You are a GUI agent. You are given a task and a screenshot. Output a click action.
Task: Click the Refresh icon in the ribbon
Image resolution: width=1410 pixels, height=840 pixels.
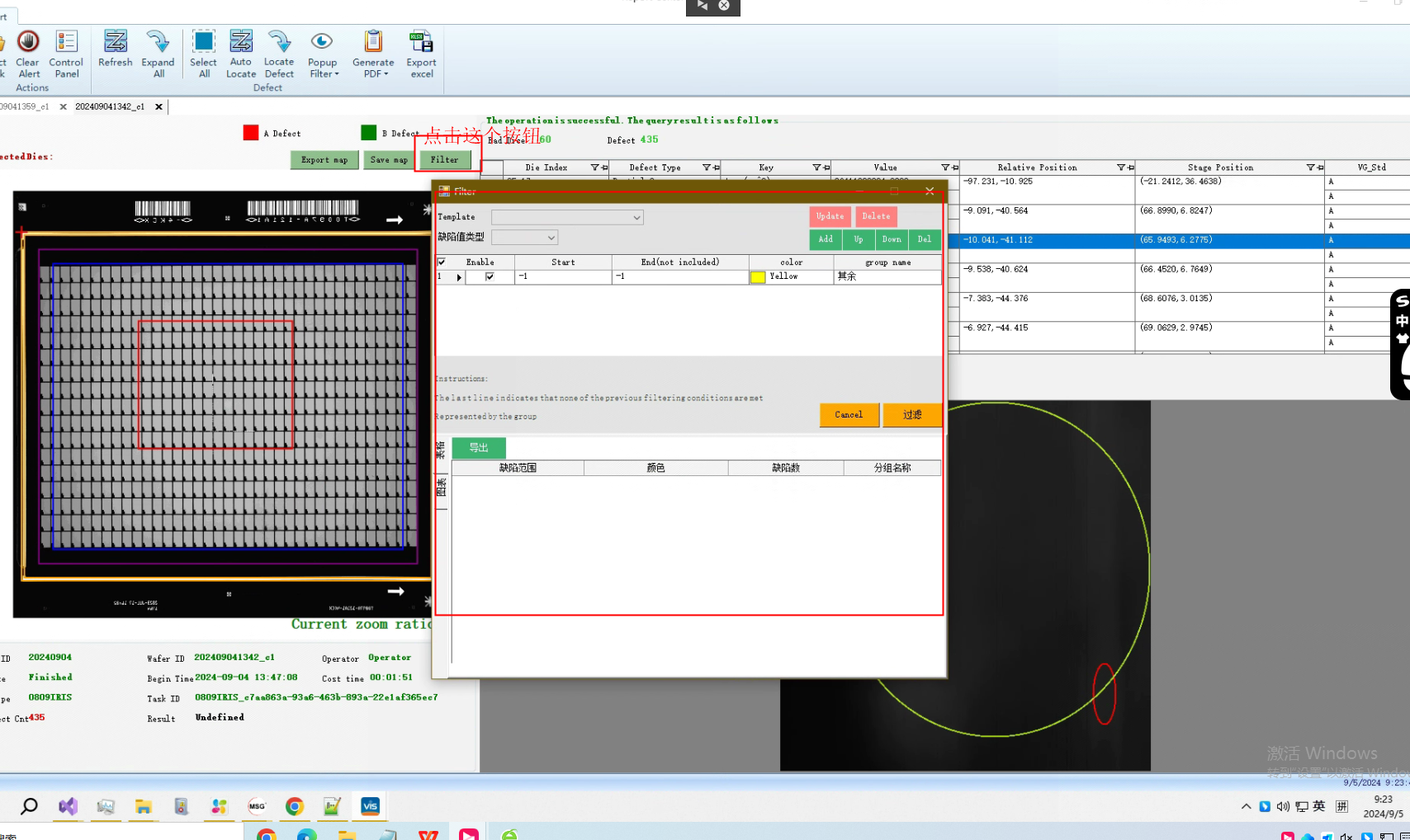click(x=115, y=49)
